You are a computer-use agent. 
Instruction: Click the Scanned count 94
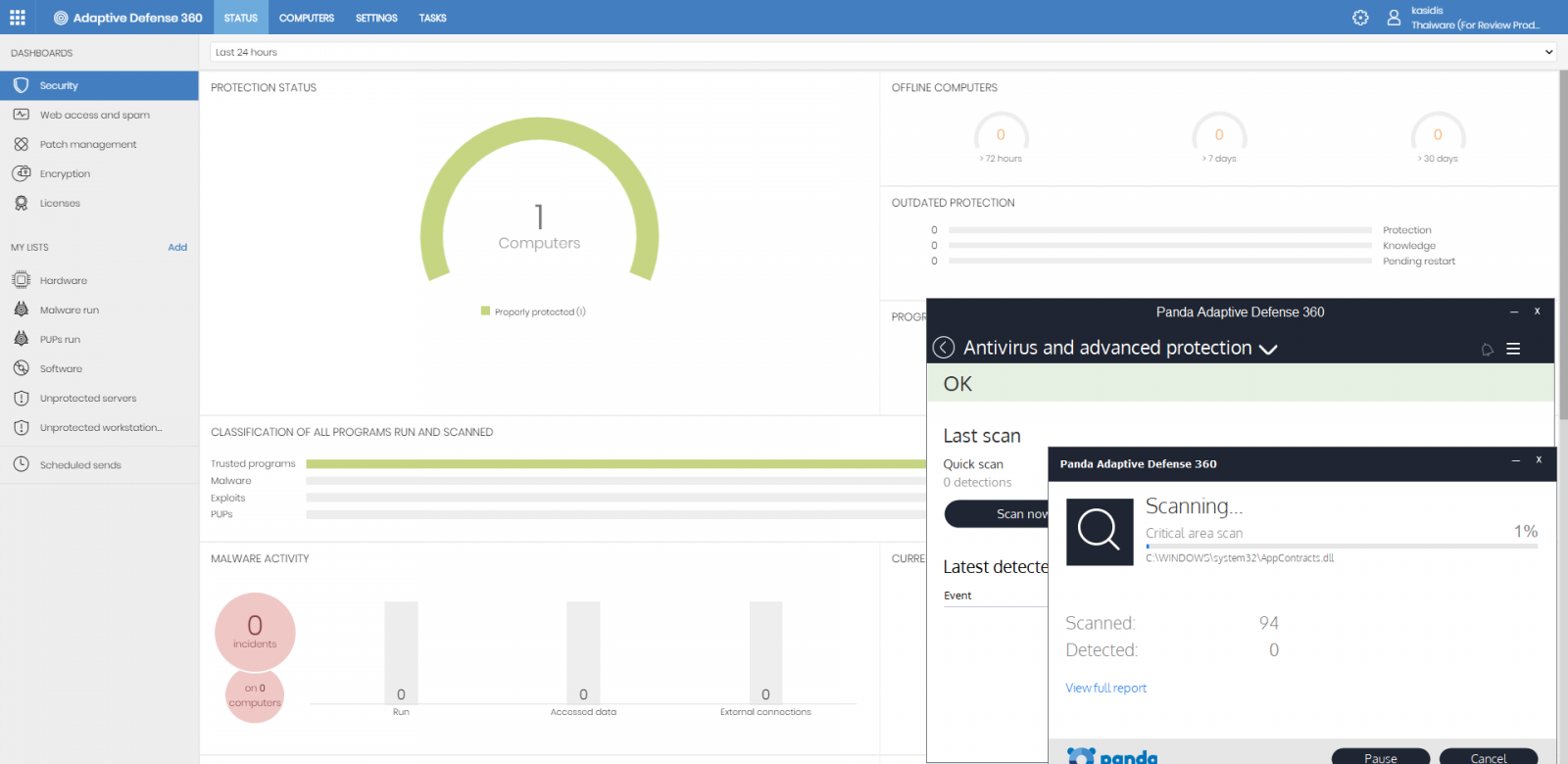pos(1269,623)
